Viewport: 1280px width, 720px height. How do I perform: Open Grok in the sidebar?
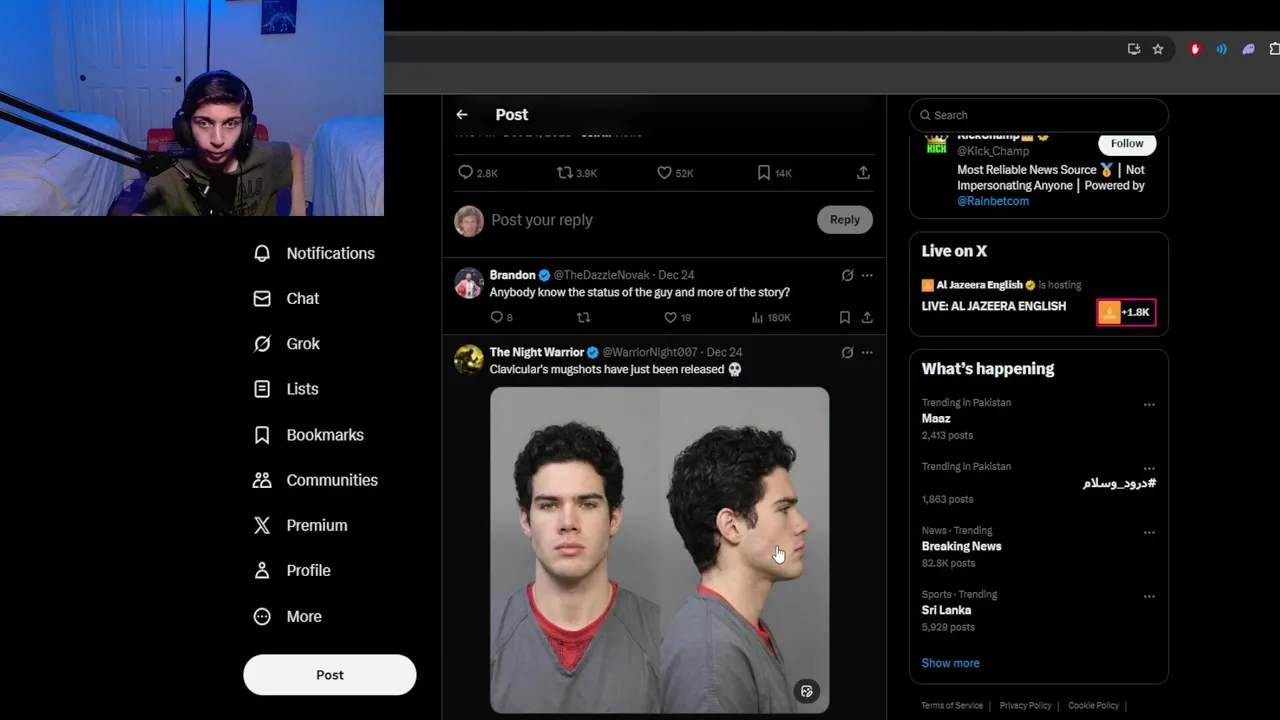[x=286, y=343]
